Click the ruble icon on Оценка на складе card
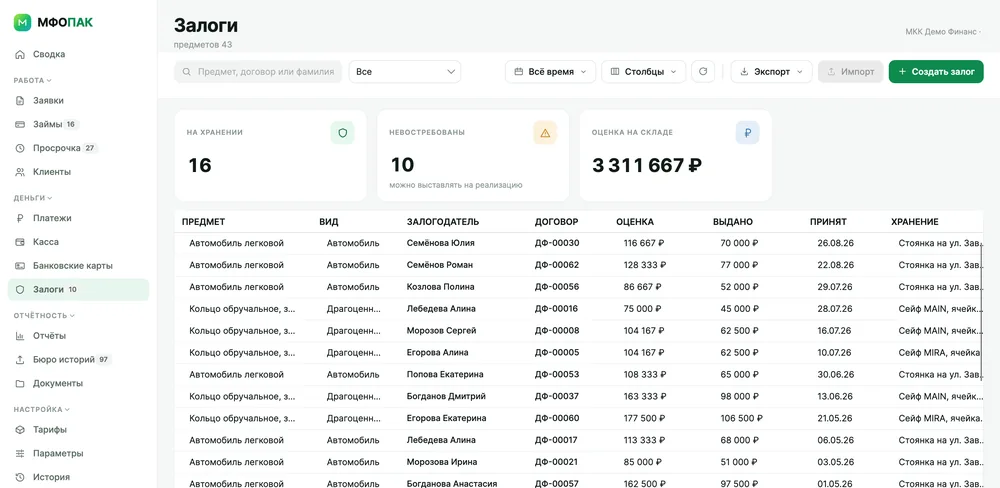Image resolution: width=1000 pixels, height=488 pixels. [x=747, y=133]
